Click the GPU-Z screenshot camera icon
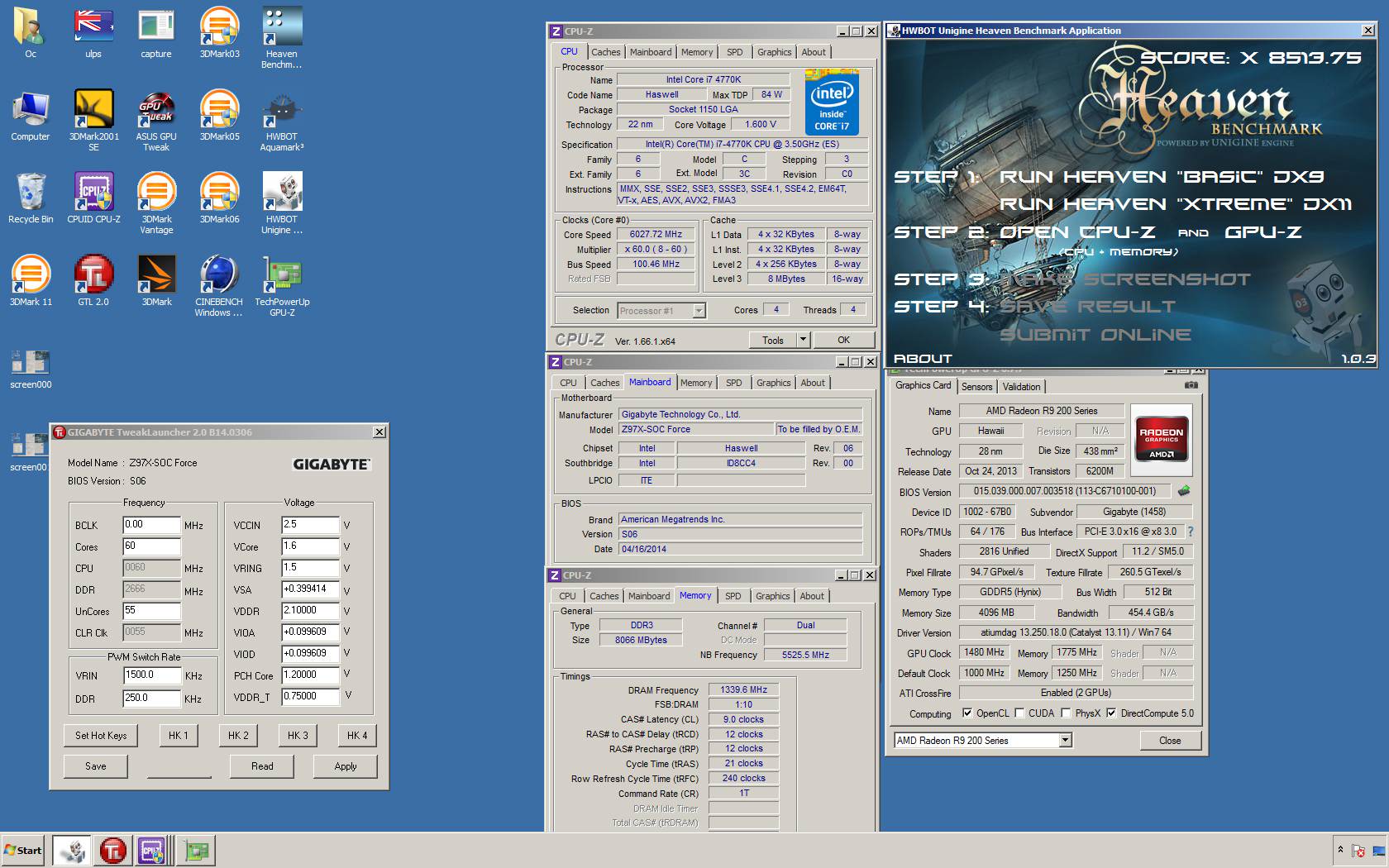Image resolution: width=1389 pixels, height=868 pixels. coord(1191,385)
